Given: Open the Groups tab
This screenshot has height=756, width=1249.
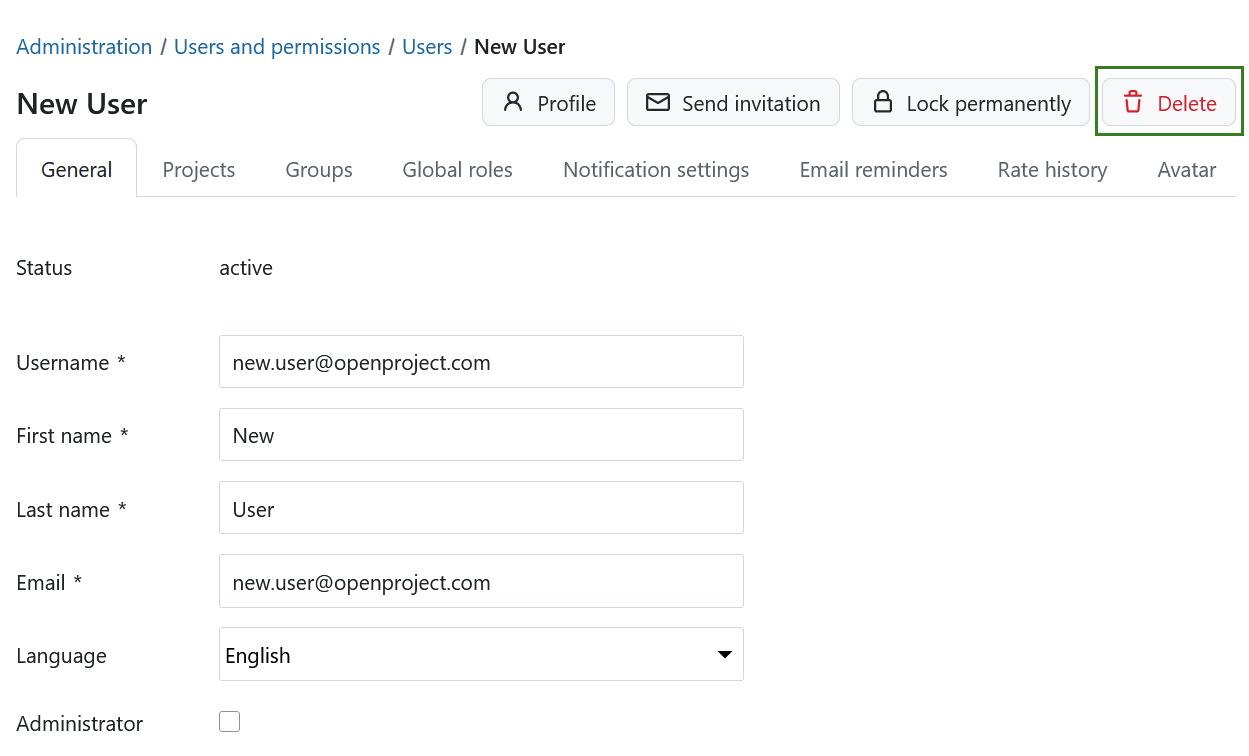Looking at the screenshot, I should pyautogui.click(x=319, y=170).
